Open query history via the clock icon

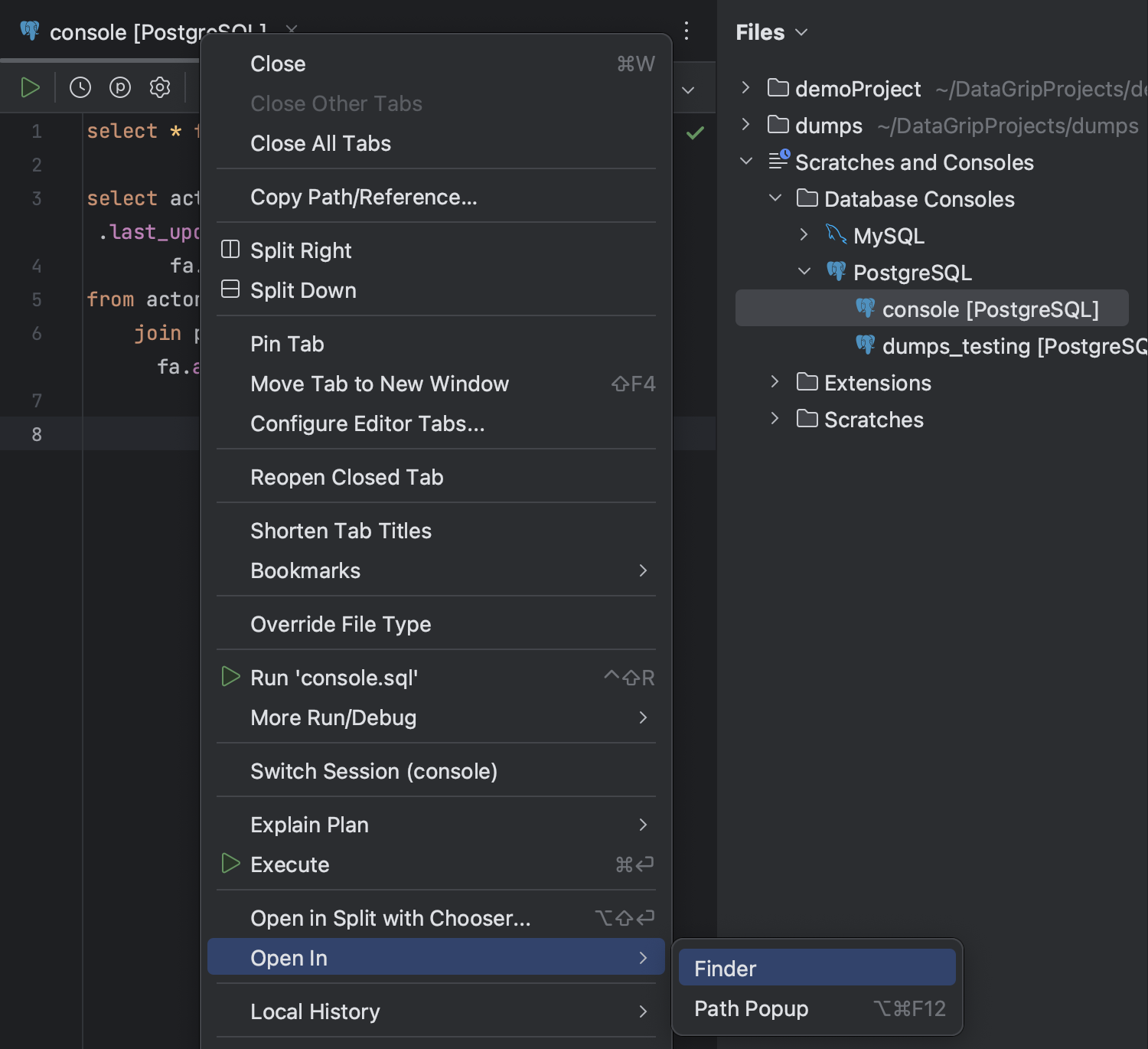pos(80,87)
